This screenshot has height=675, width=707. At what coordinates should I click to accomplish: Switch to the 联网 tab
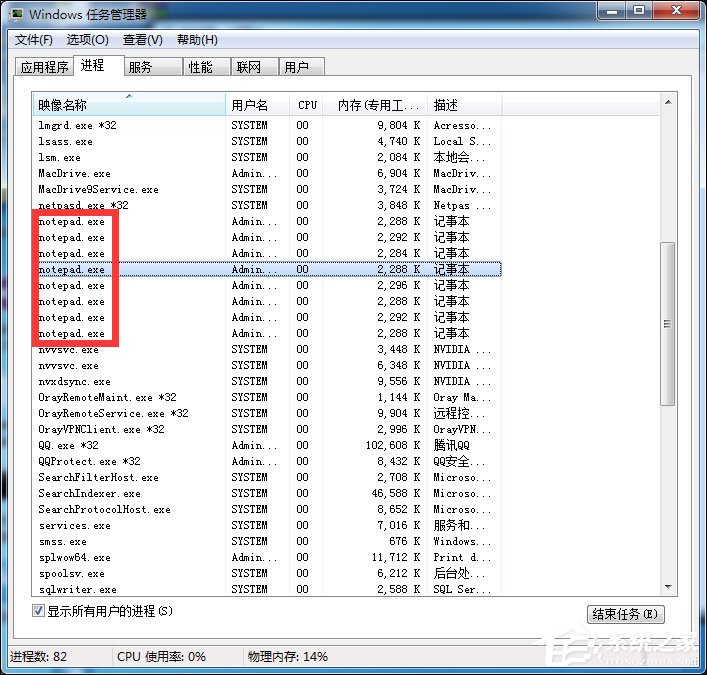point(255,67)
